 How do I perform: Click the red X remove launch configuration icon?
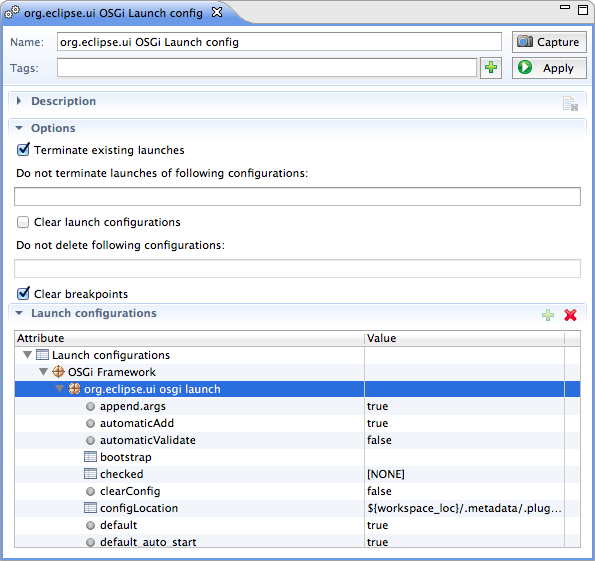(x=570, y=315)
